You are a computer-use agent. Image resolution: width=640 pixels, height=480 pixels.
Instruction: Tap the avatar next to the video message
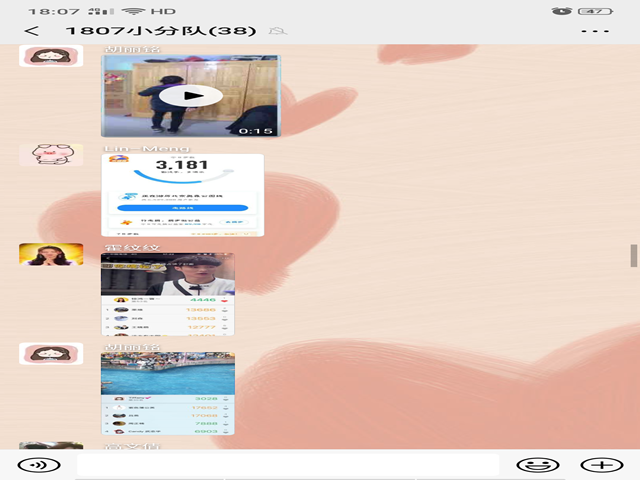tap(51, 56)
